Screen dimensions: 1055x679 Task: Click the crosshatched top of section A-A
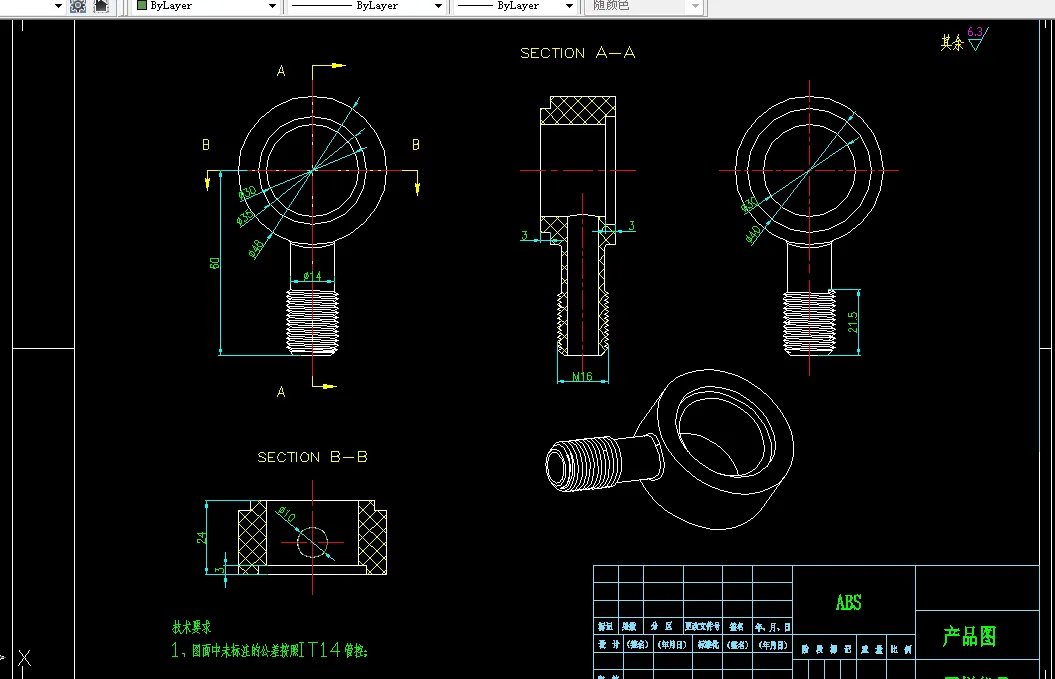(578, 110)
